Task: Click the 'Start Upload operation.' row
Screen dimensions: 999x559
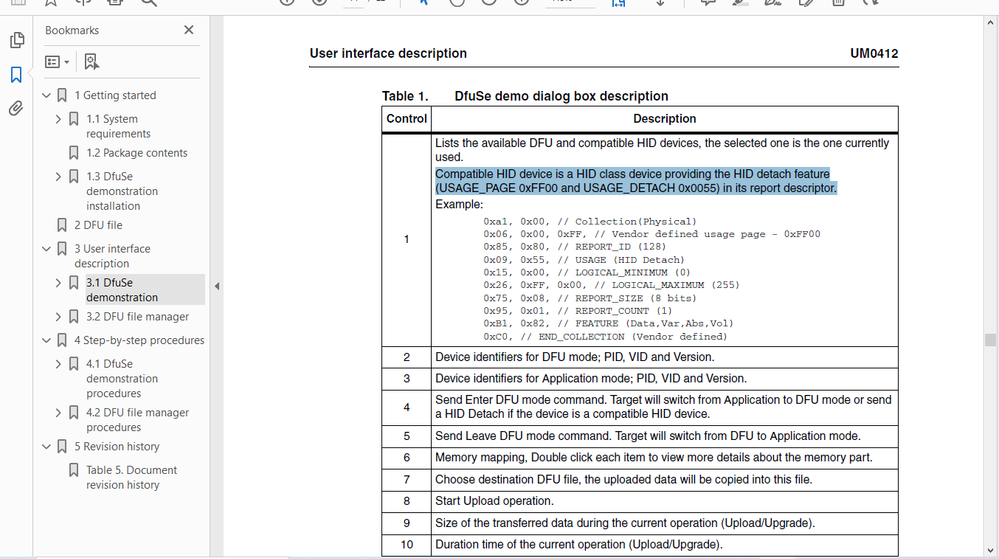Action: point(494,501)
